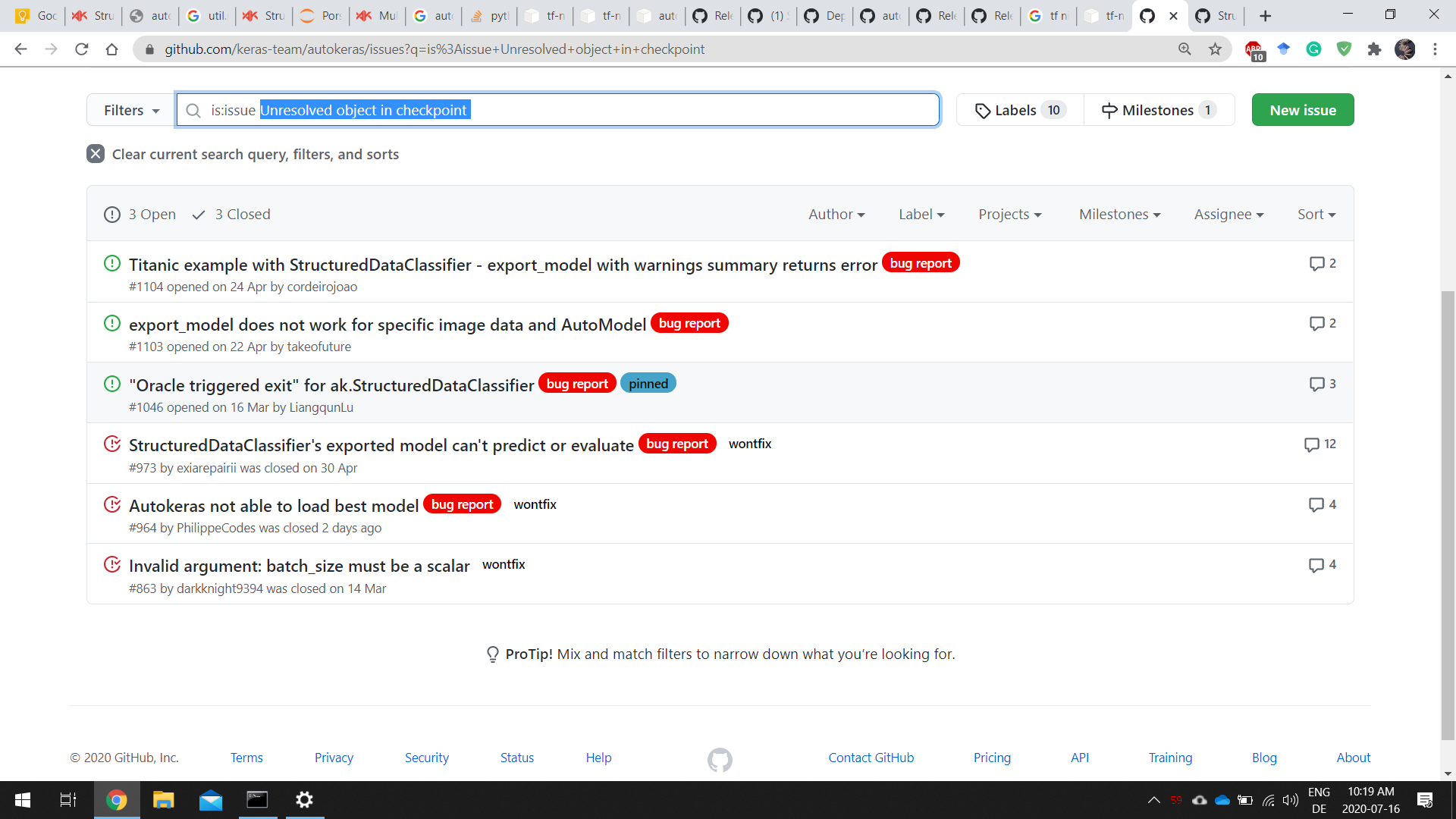Open the Labels tab

1020,111
